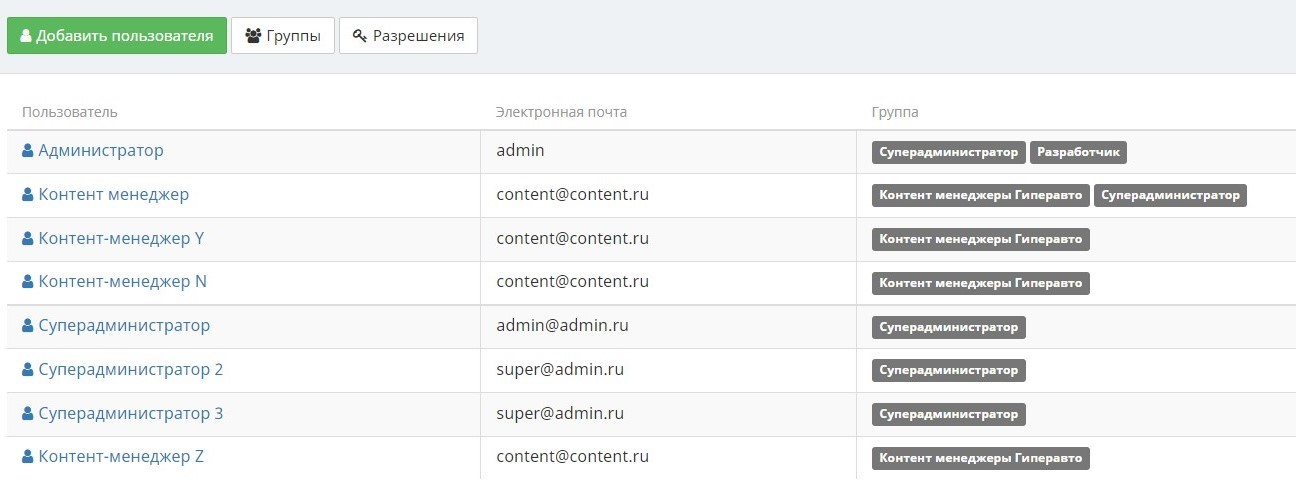The width and height of the screenshot is (1296, 486).
Task: Click the Группа column header
Action: [895, 112]
